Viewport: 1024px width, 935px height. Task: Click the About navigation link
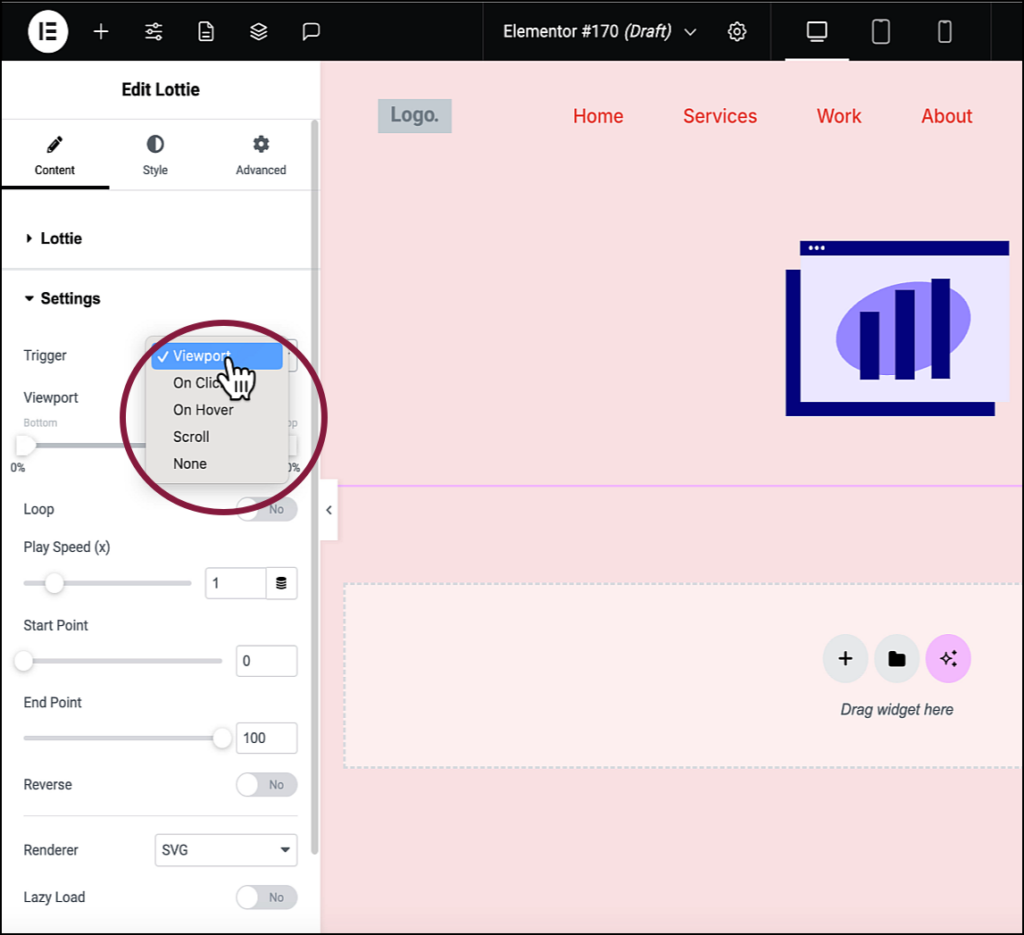945,115
